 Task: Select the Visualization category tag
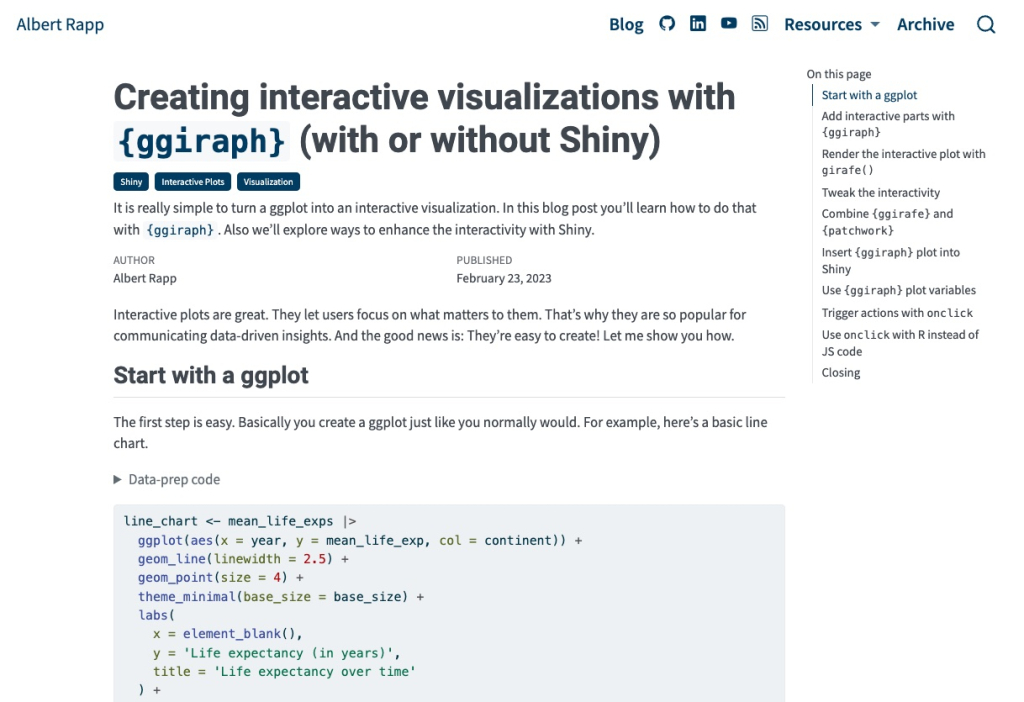coord(268,182)
